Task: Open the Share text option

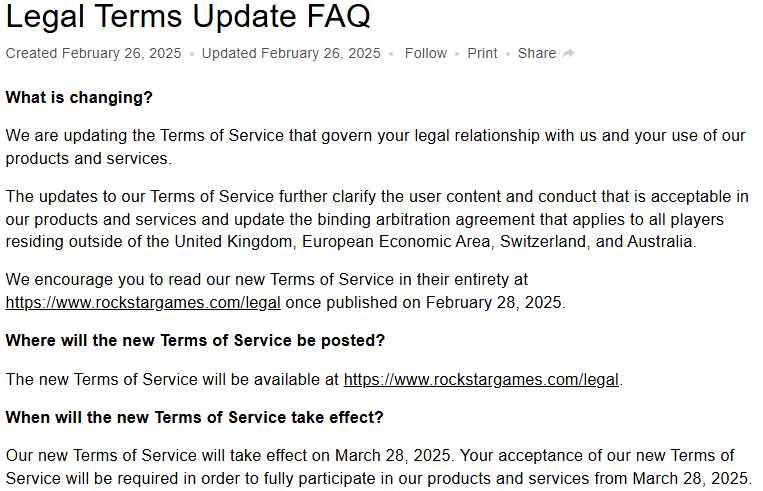Action: [x=537, y=53]
